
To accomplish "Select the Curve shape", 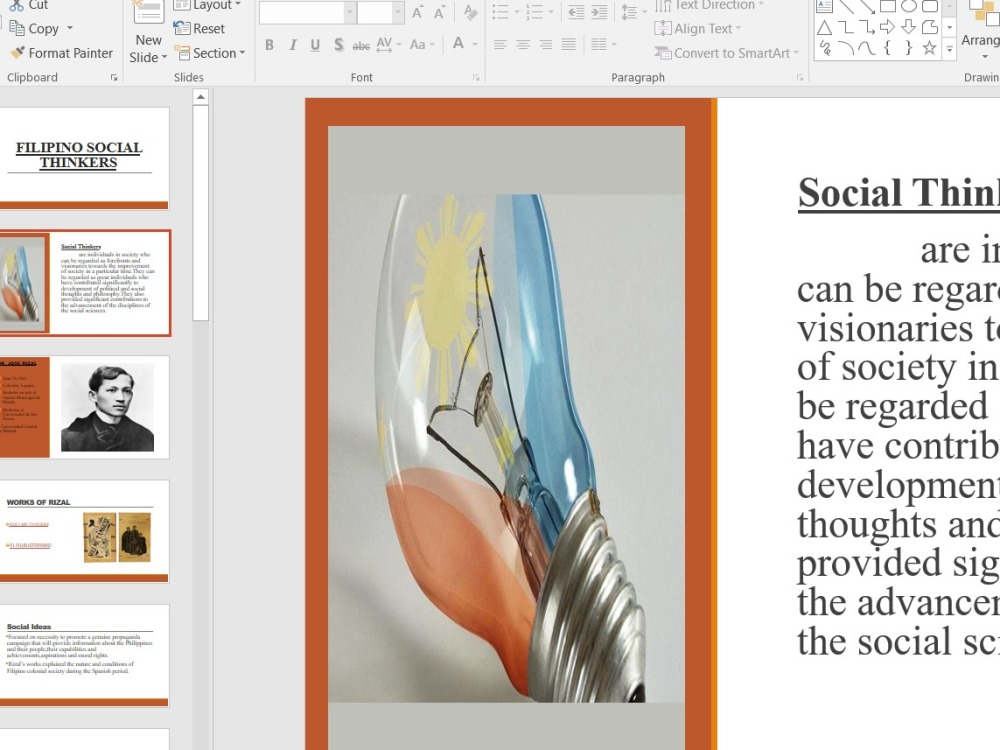I will pyautogui.click(x=867, y=48).
